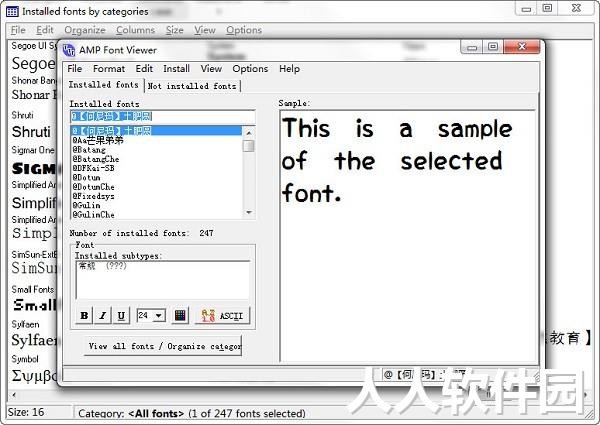Open Edit menu in background fonts window
The height and width of the screenshot is (425, 600).
point(45,30)
